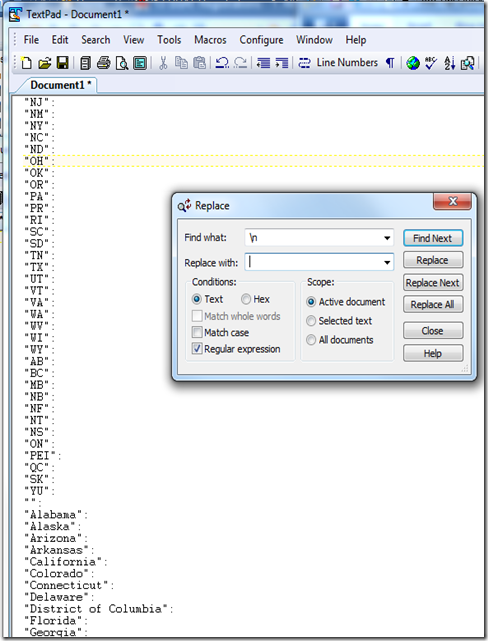Click the "WY" line in document
This screenshot has width=488, height=641.
click(x=39, y=350)
